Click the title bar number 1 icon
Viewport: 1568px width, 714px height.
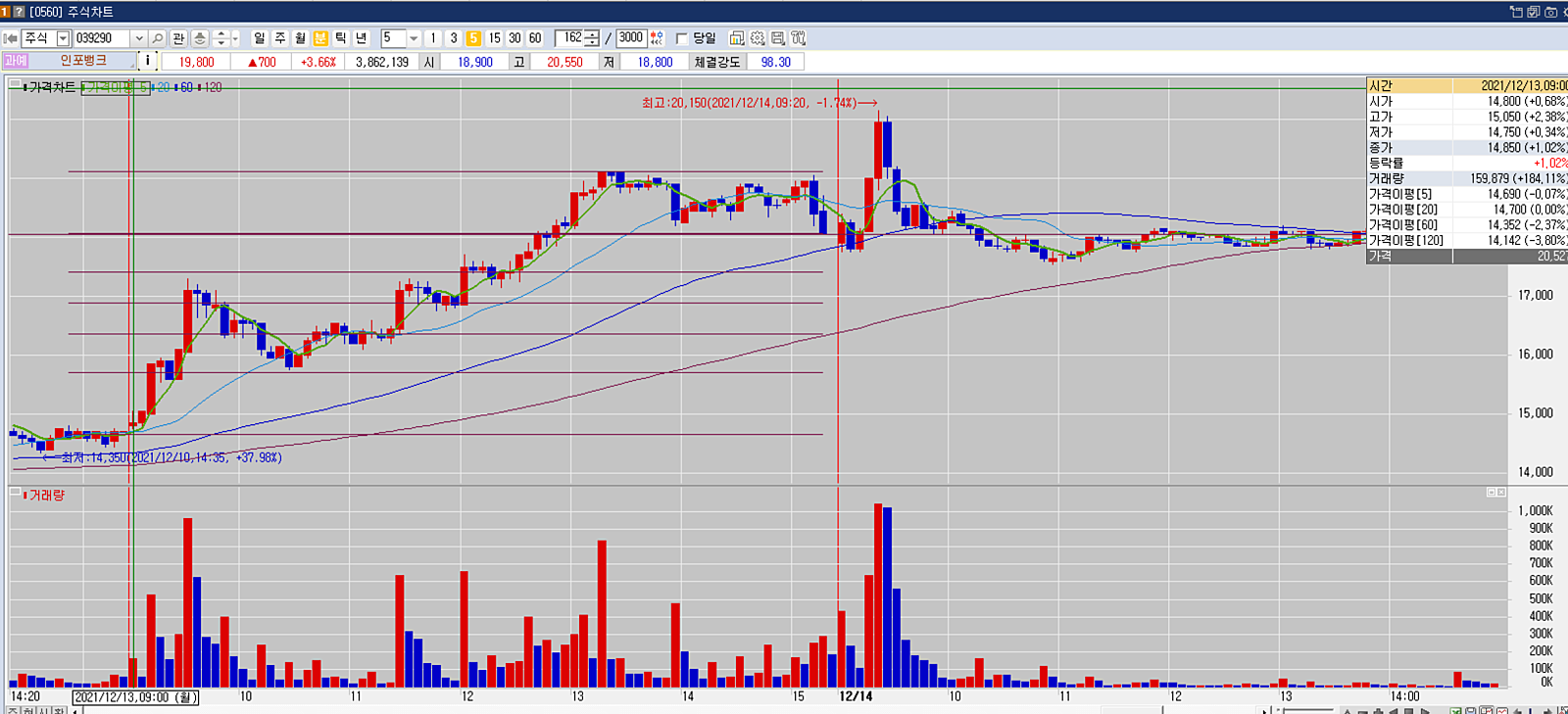[5, 12]
